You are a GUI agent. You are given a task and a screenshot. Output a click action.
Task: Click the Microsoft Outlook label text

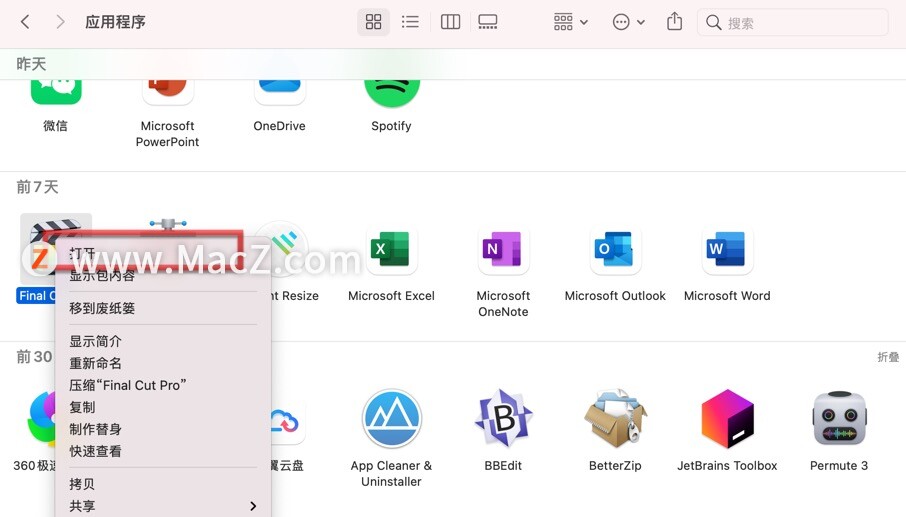pyautogui.click(x=615, y=296)
